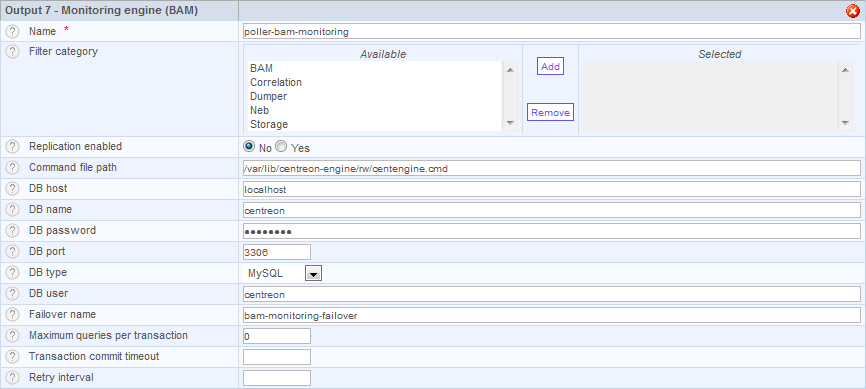Image resolution: width=866 pixels, height=389 pixels.
Task: Click the DB name input field
Action: pyautogui.click(x=552, y=210)
